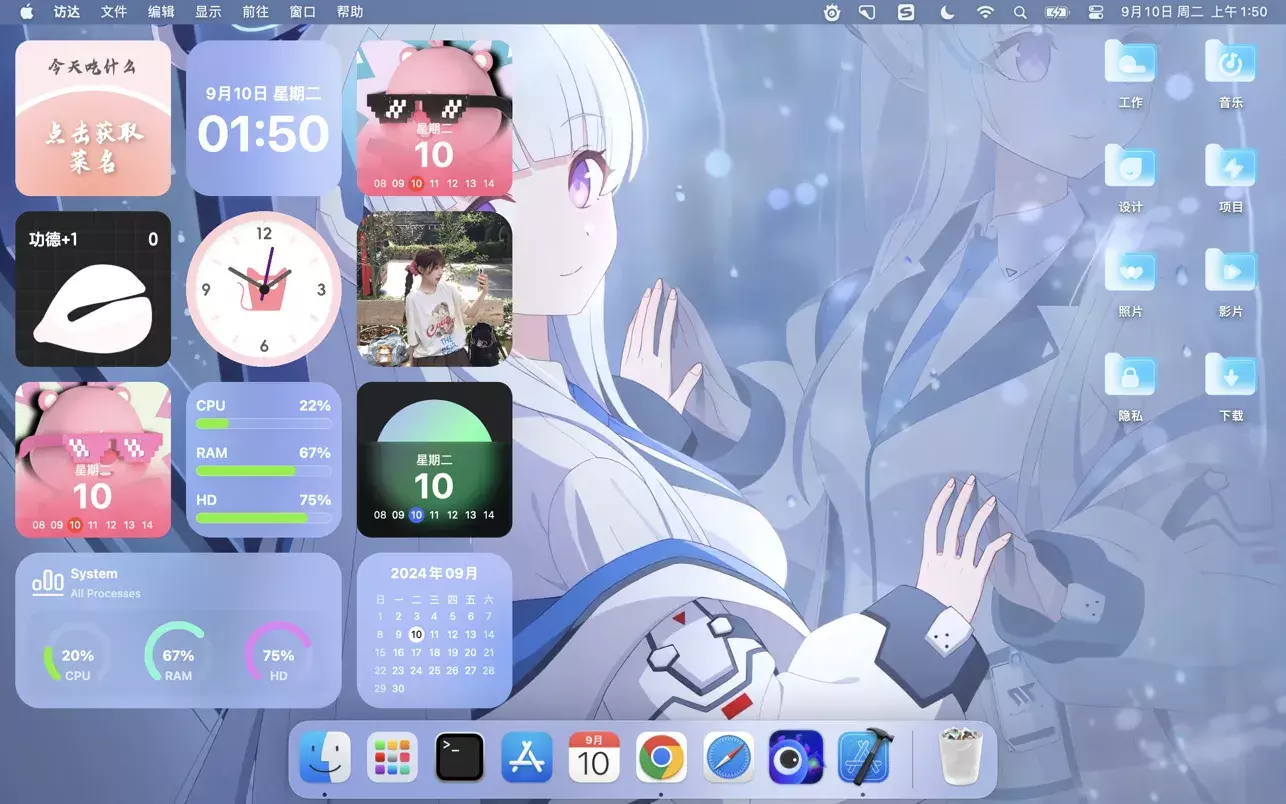Open Control Center from the menu bar
The height and width of the screenshot is (804, 1286).
(1096, 12)
